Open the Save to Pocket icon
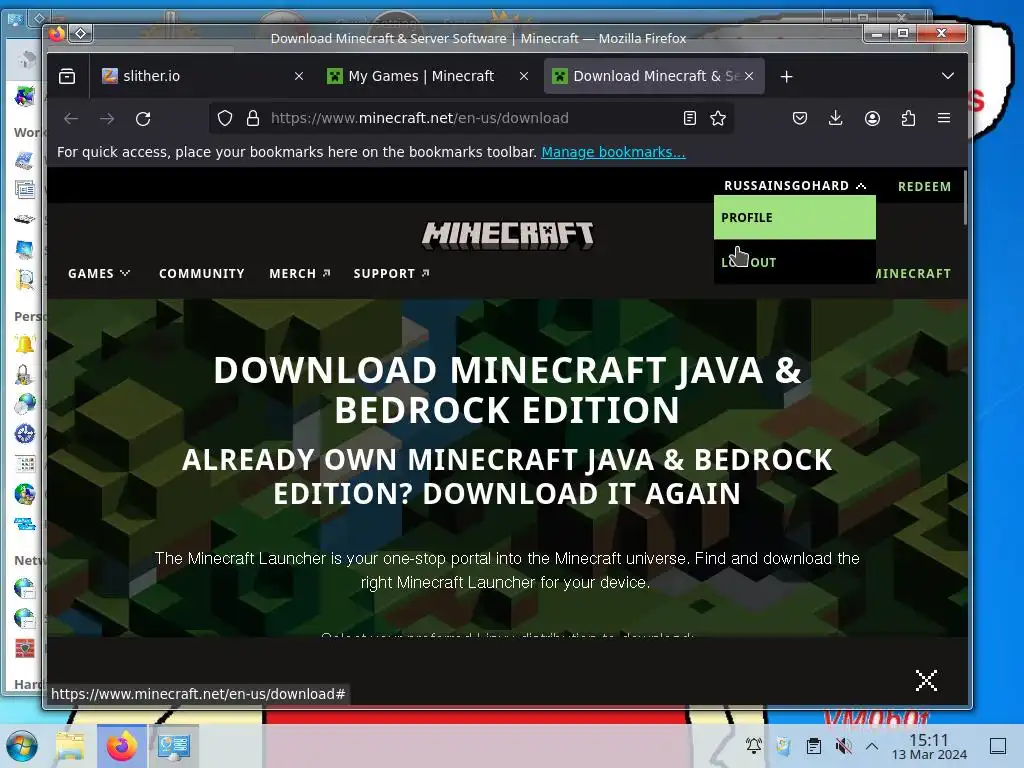 pos(799,118)
